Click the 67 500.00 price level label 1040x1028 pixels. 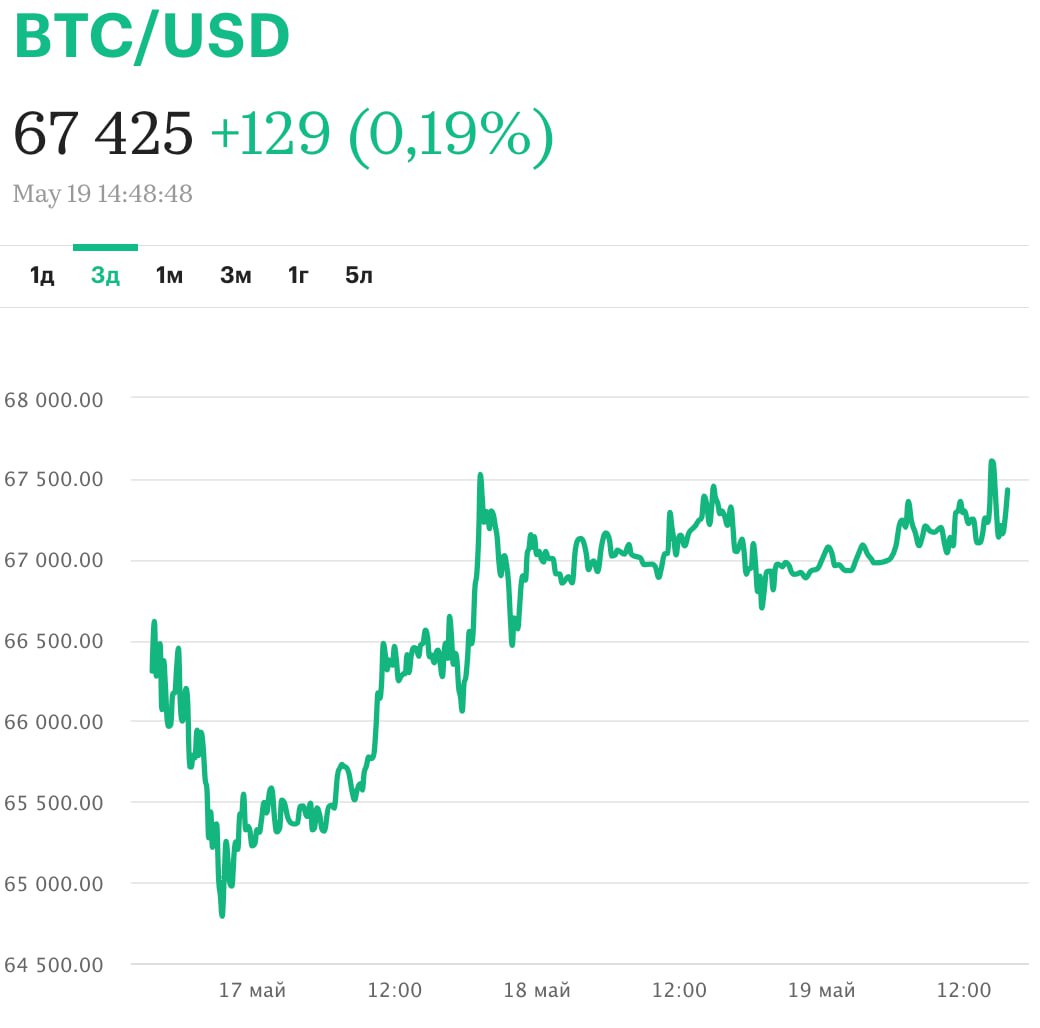click(54, 480)
